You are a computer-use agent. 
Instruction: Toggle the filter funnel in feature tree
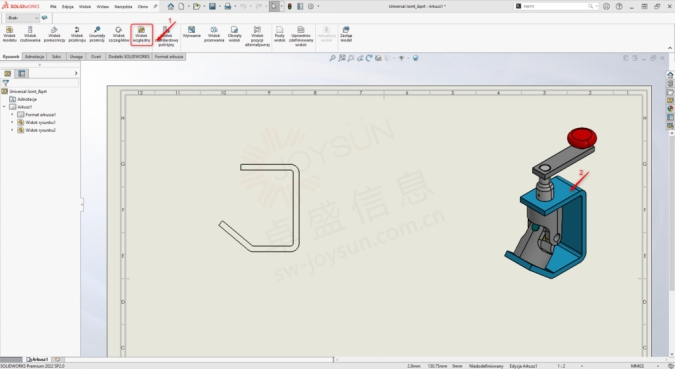(6, 83)
